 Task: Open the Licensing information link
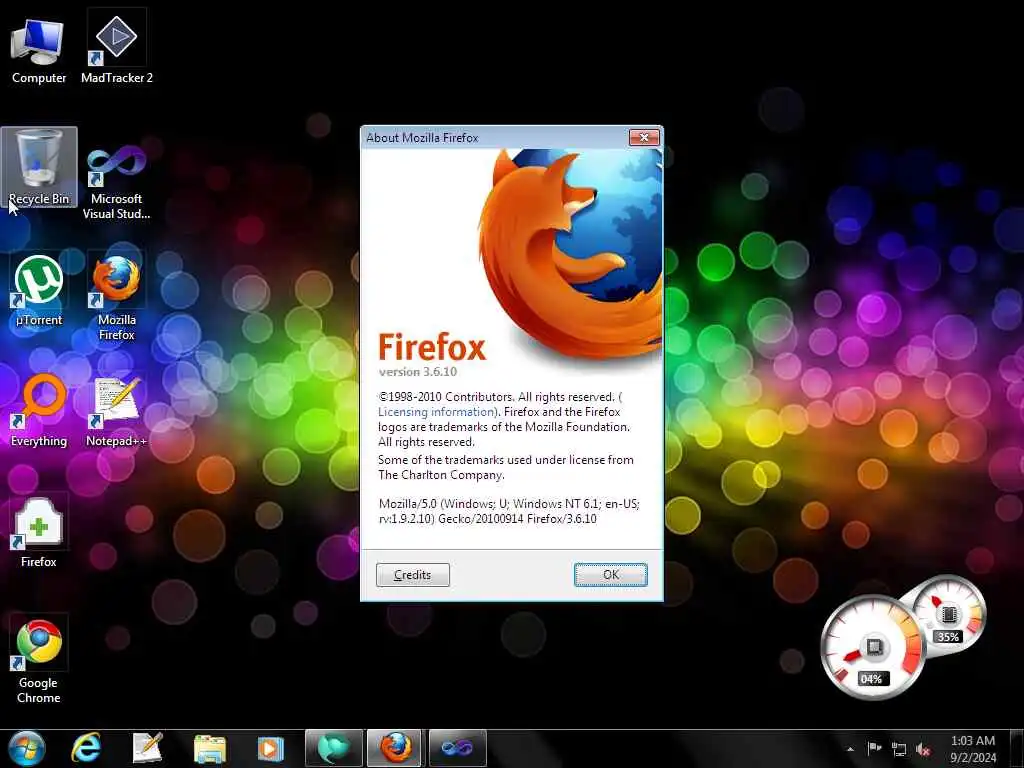pos(436,412)
